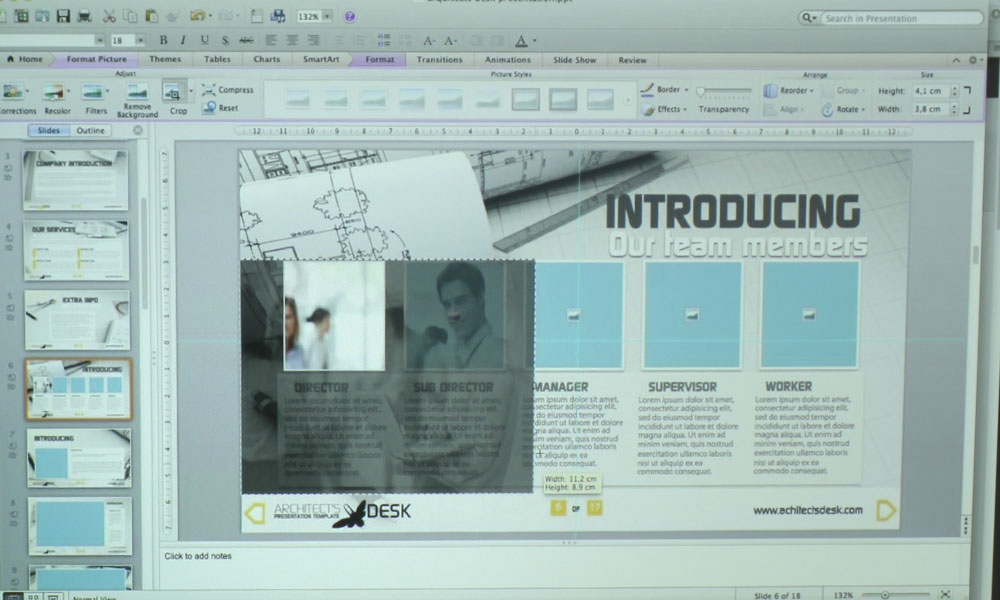Select the EXTRA INFO slide thumbnail
The width and height of the screenshot is (1000, 600).
tap(77, 320)
